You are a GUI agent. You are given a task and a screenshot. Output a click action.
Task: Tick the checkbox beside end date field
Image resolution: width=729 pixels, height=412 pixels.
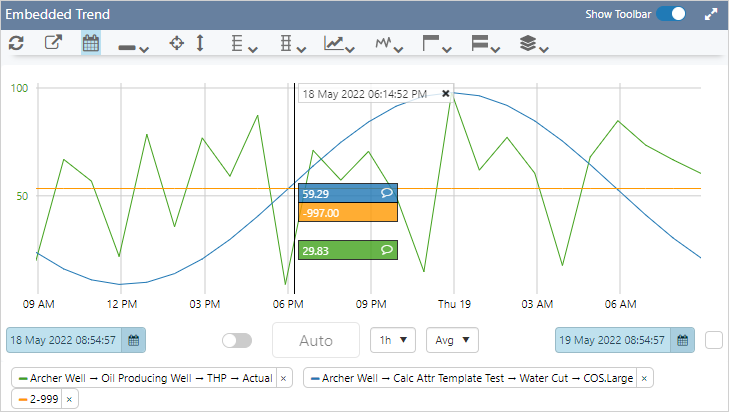(713, 340)
